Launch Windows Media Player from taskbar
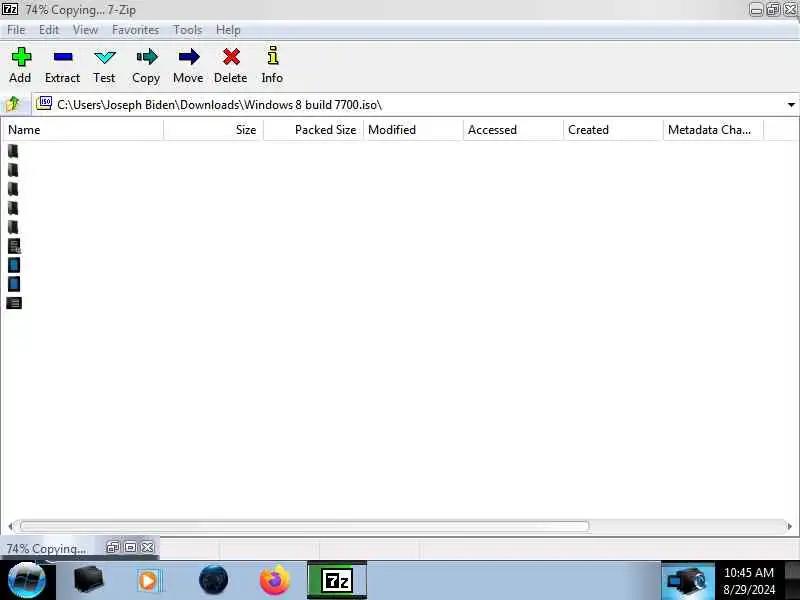This screenshot has width=800, height=600. (x=148, y=581)
